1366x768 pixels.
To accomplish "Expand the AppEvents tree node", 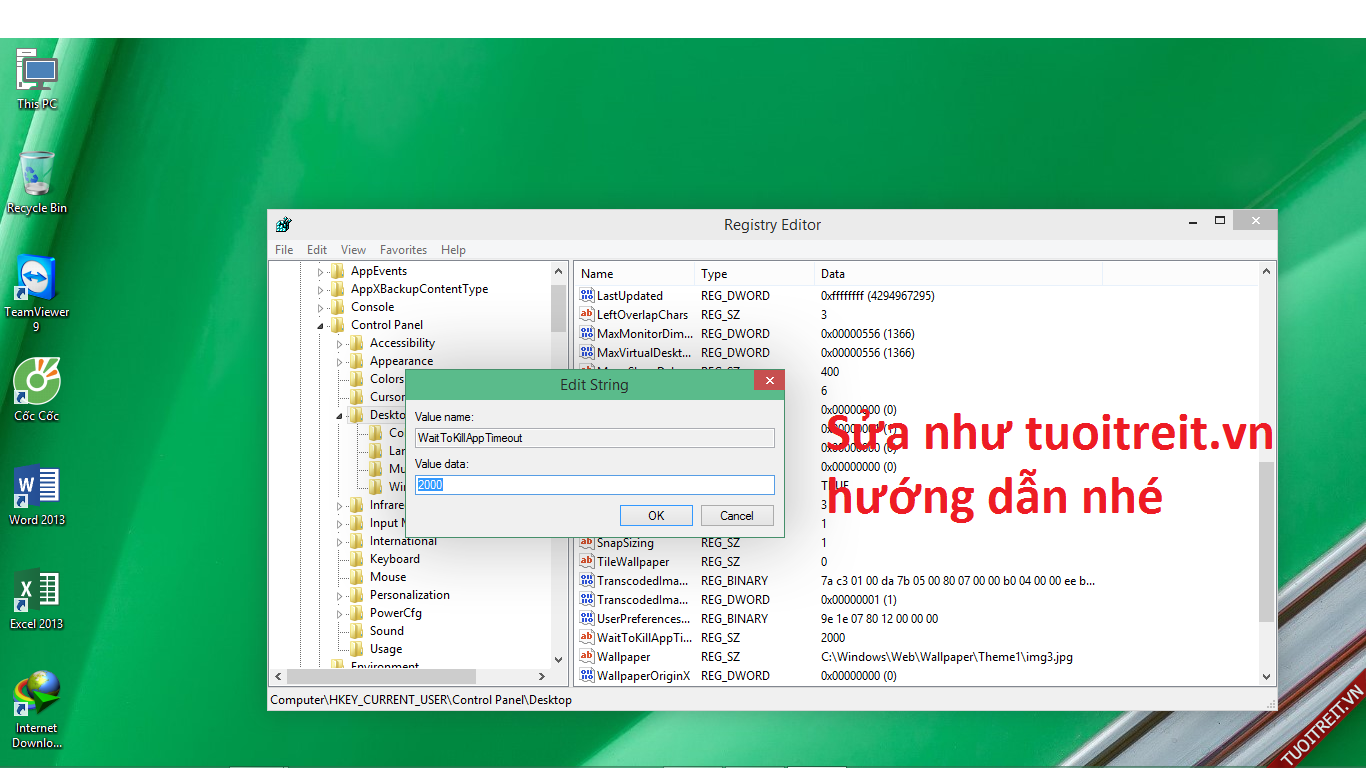I will tap(321, 272).
